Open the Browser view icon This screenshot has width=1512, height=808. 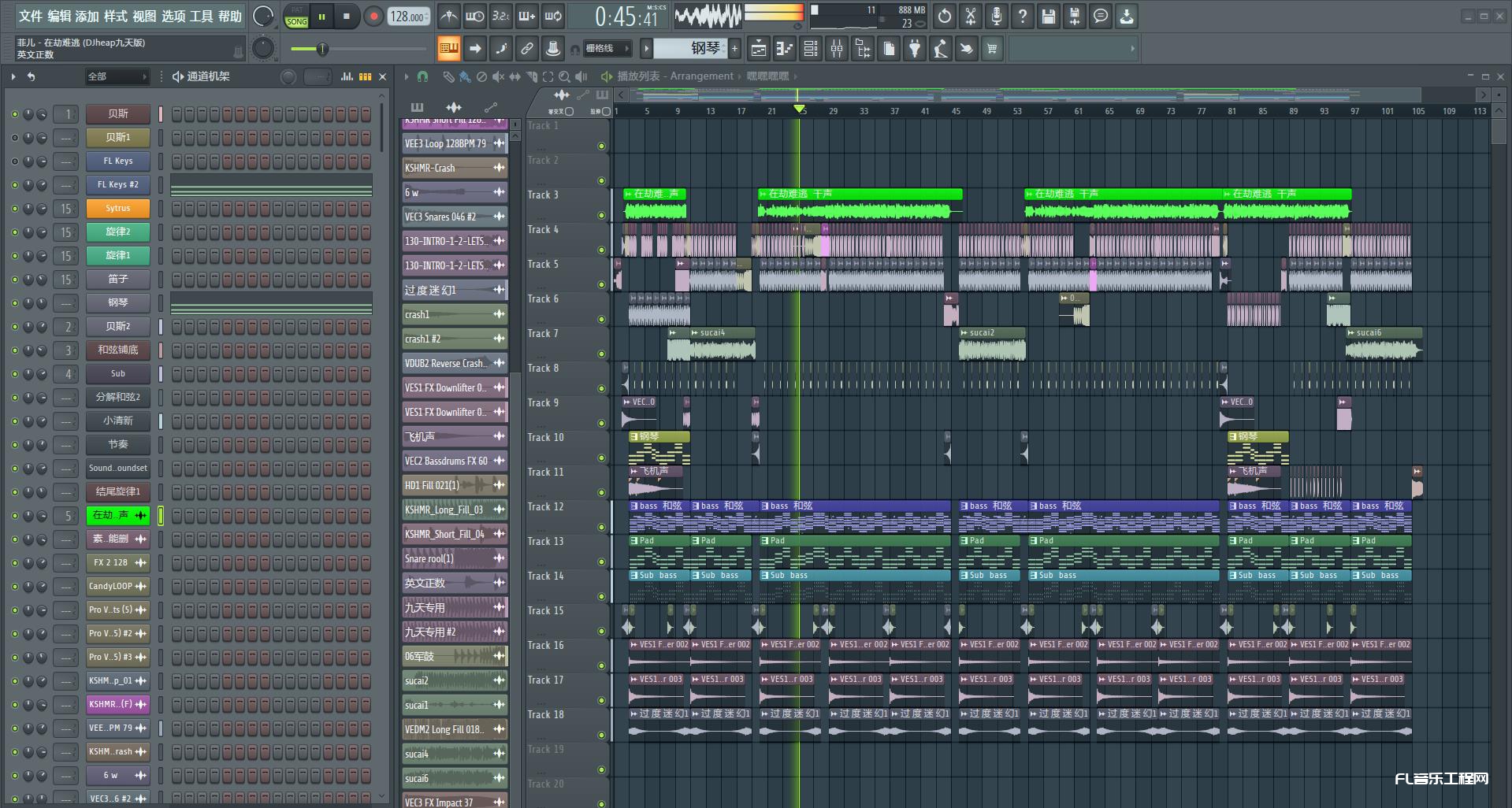(x=863, y=49)
